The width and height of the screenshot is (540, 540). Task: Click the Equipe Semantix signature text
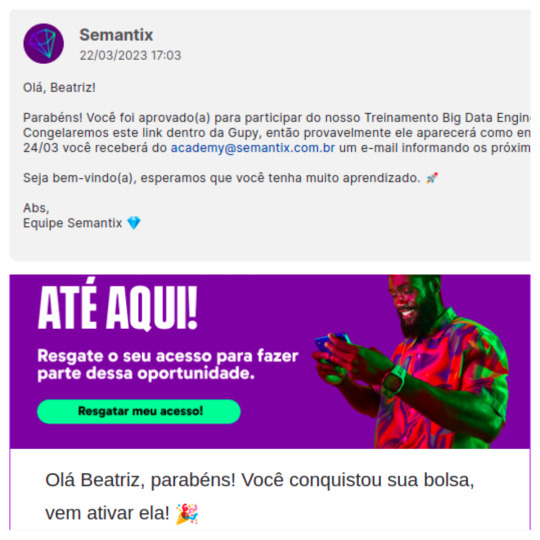point(72,223)
